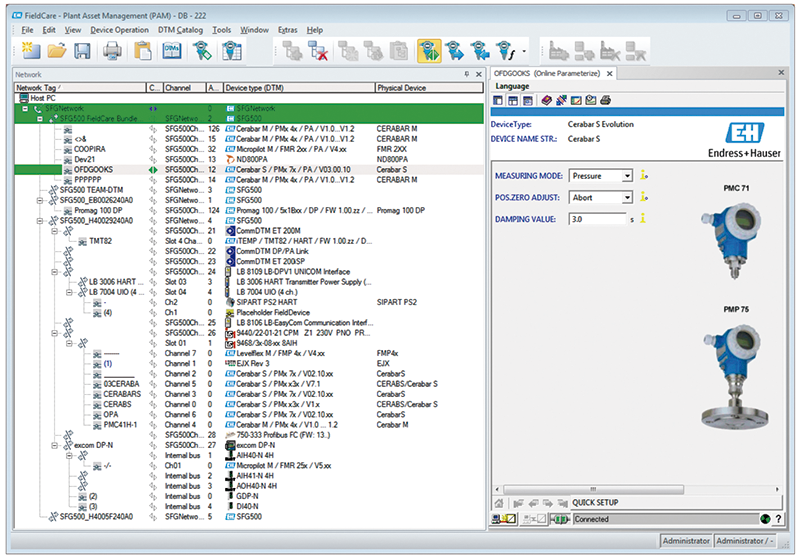The width and height of the screenshot is (800, 560).
Task: Open project using the folder icon
Action: (57, 50)
